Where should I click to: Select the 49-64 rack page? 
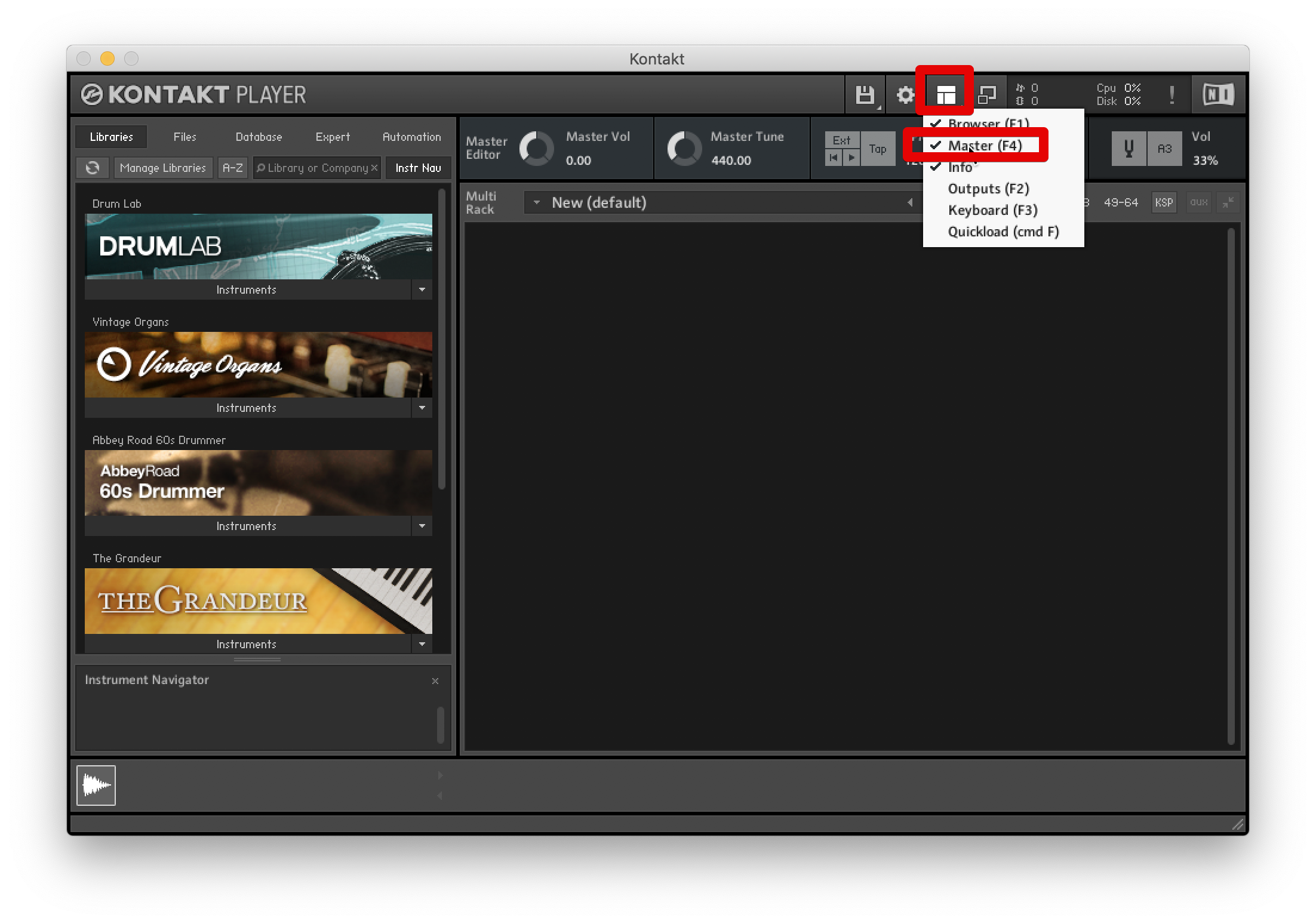point(1121,203)
